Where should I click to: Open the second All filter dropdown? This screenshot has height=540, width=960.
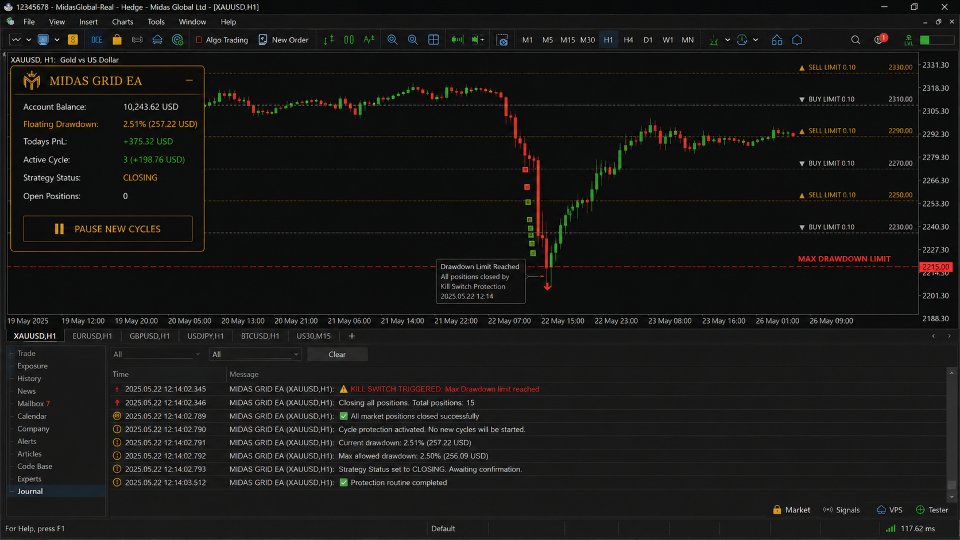pyautogui.click(x=255, y=354)
